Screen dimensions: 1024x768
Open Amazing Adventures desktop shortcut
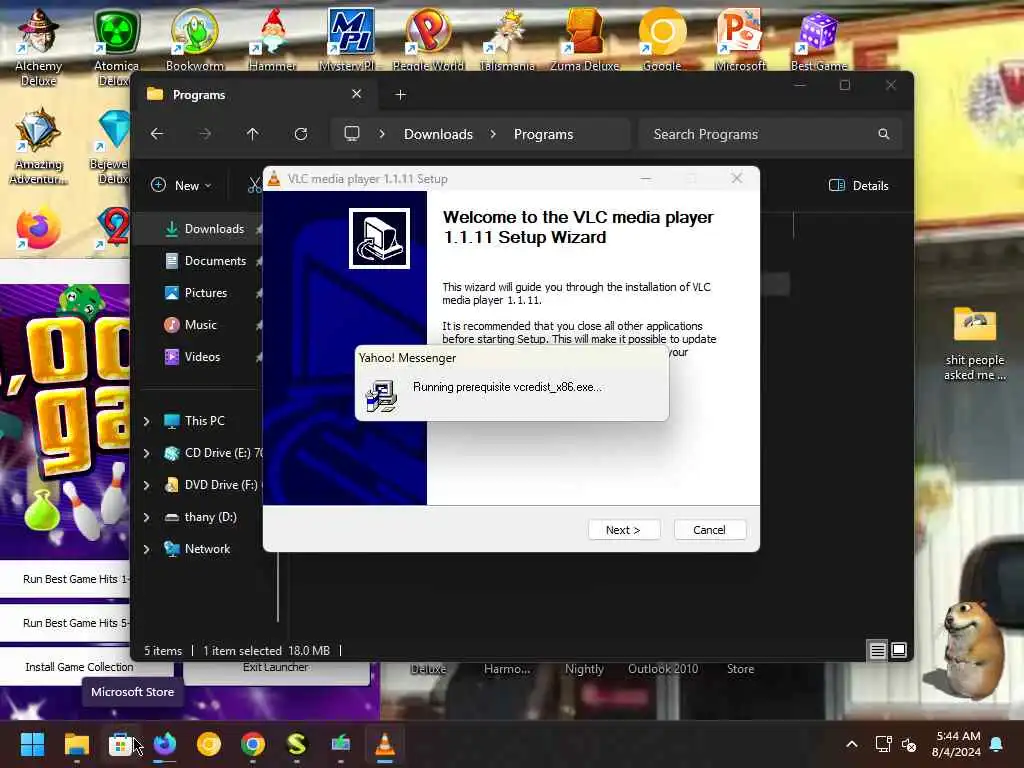click(38, 147)
